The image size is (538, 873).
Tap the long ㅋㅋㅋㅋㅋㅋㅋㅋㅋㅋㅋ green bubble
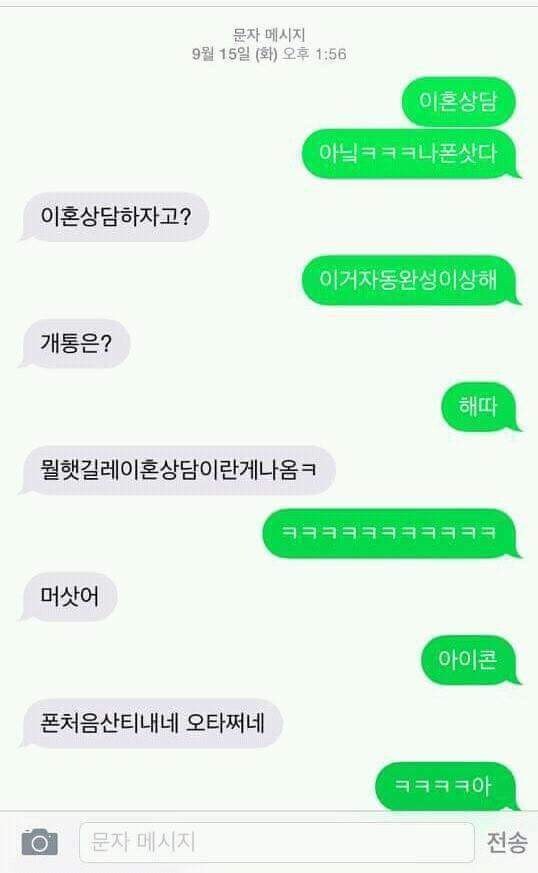click(x=390, y=533)
